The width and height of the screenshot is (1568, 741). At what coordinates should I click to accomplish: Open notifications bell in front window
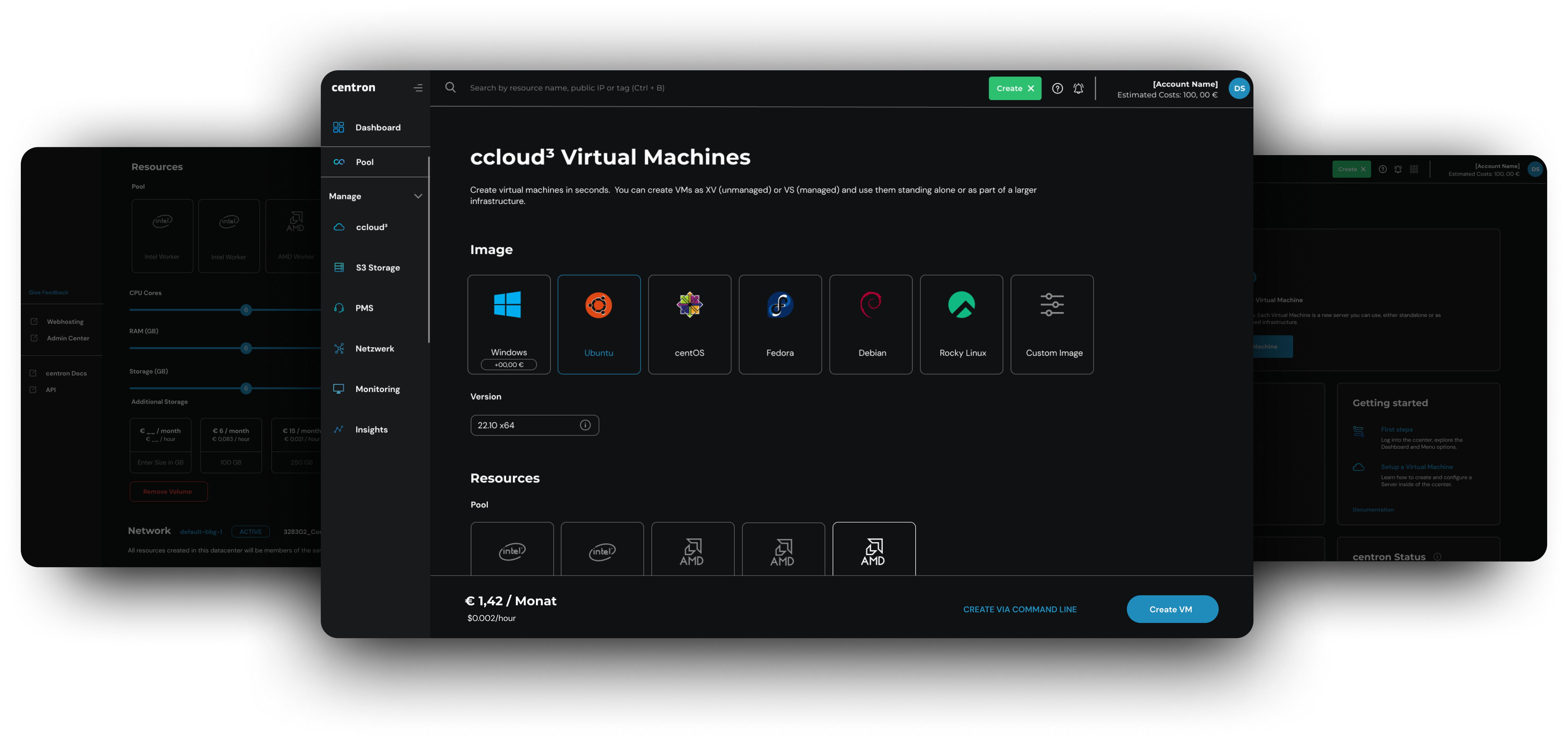(1078, 89)
